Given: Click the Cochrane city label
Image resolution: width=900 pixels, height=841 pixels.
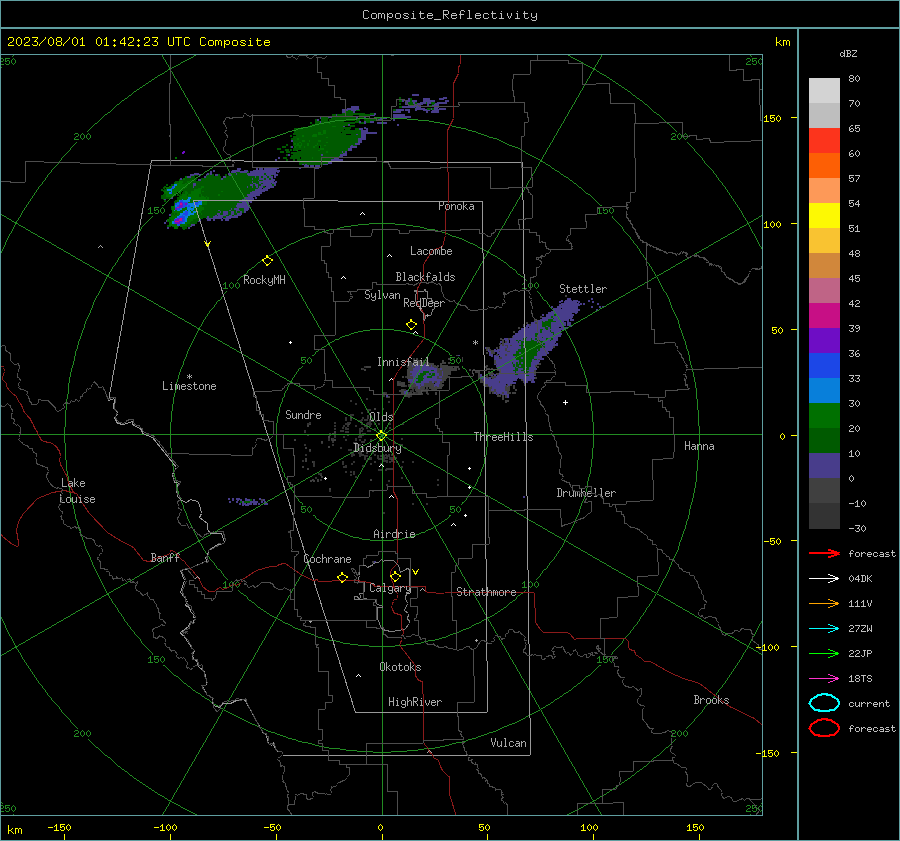Looking at the screenshot, I should tap(327, 559).
